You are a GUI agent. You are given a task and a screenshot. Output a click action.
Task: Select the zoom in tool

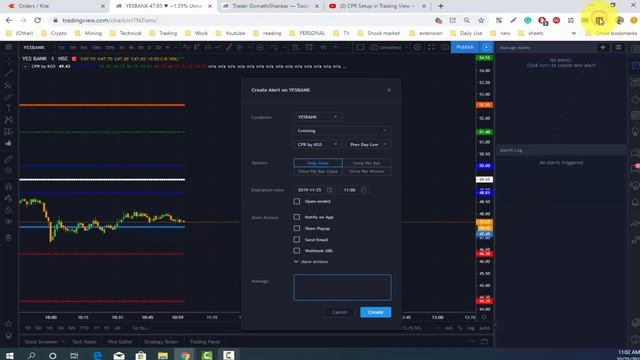coord(9,171)
